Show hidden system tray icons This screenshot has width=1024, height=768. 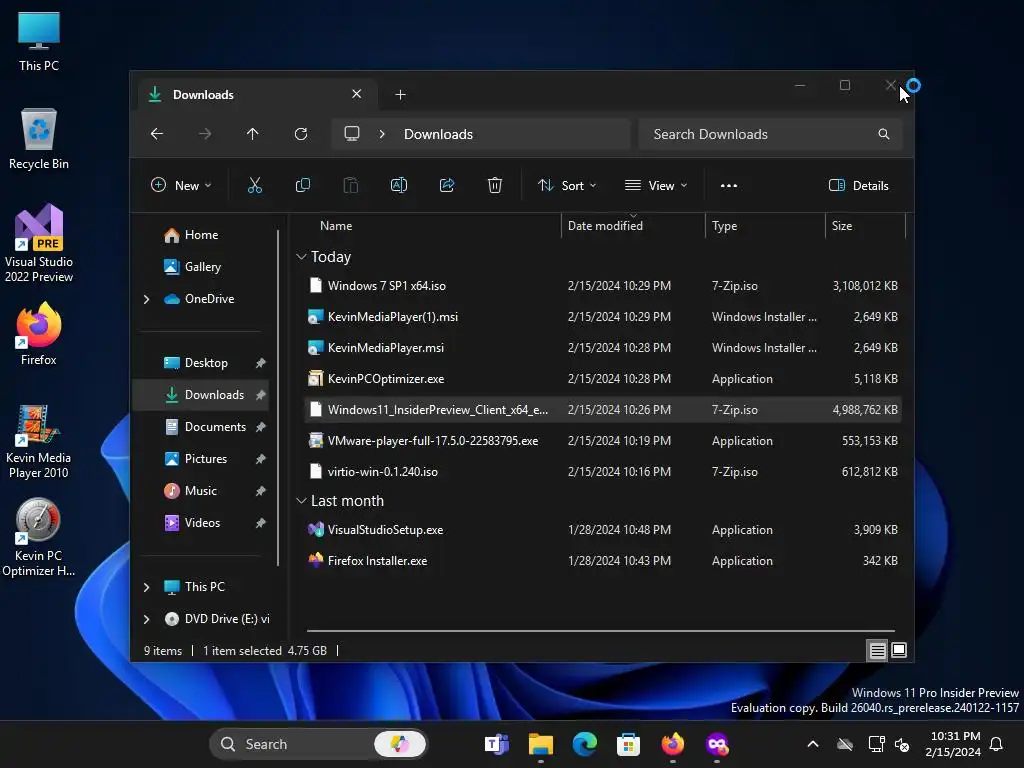[813, 744]
